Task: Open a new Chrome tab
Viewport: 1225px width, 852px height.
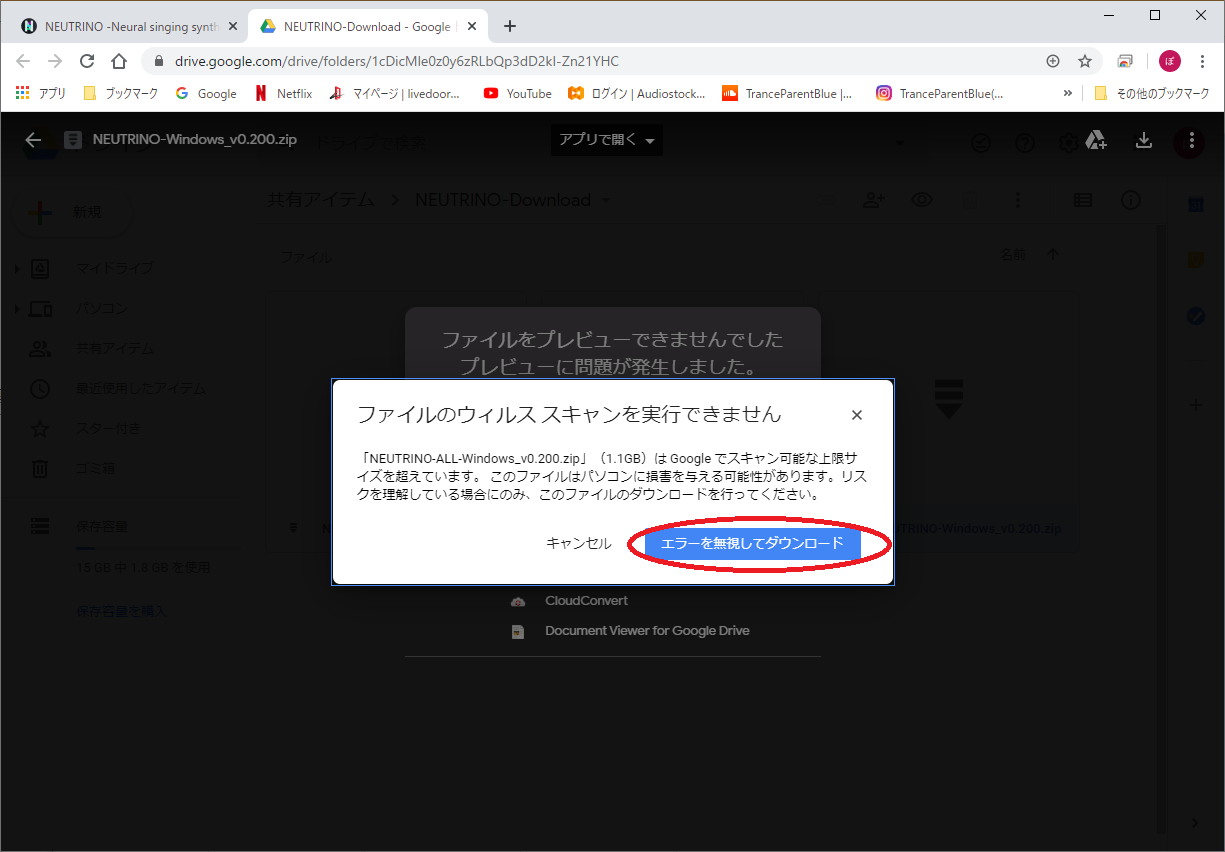Action: tap(510, 26)
